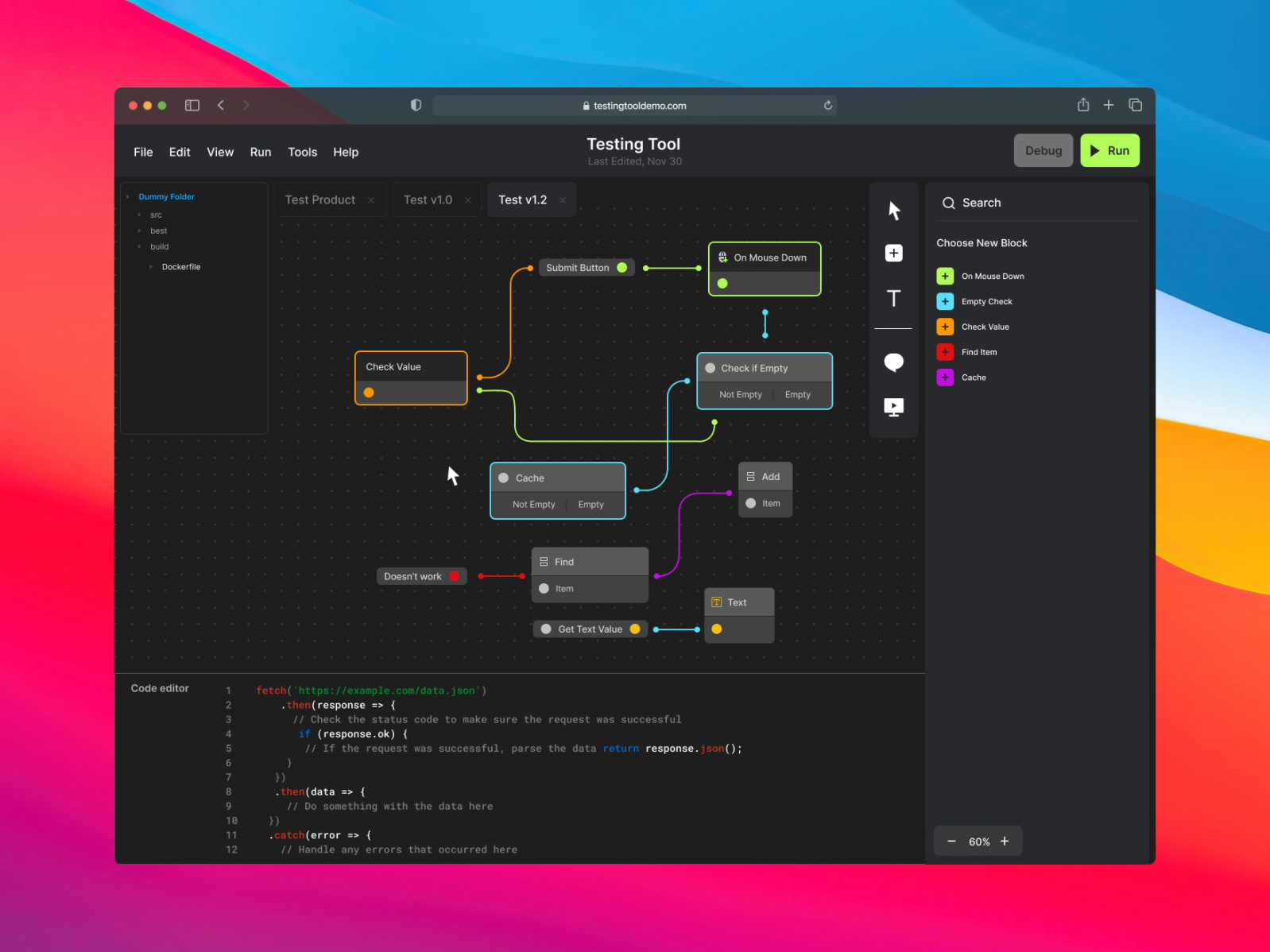Open the Run menu

pos(261,152)
